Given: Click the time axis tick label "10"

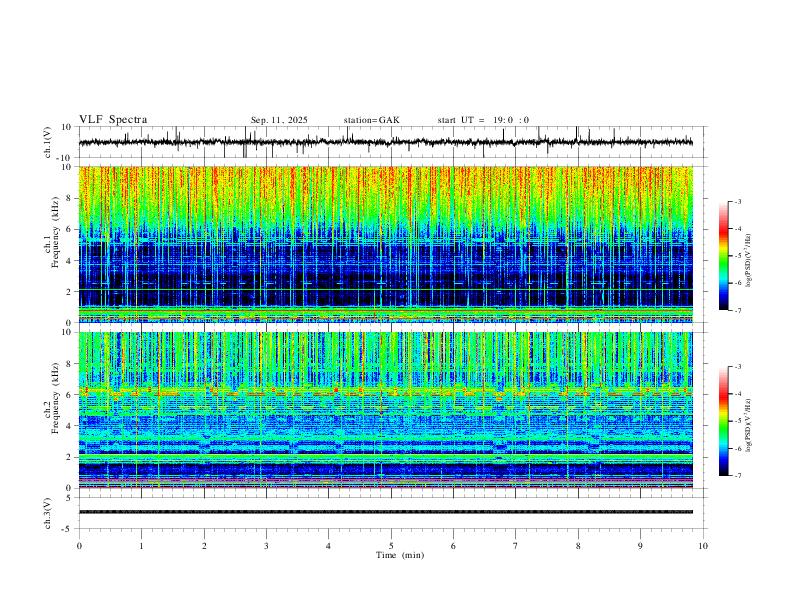Looking at the screenshot, I should pos(703,546).
